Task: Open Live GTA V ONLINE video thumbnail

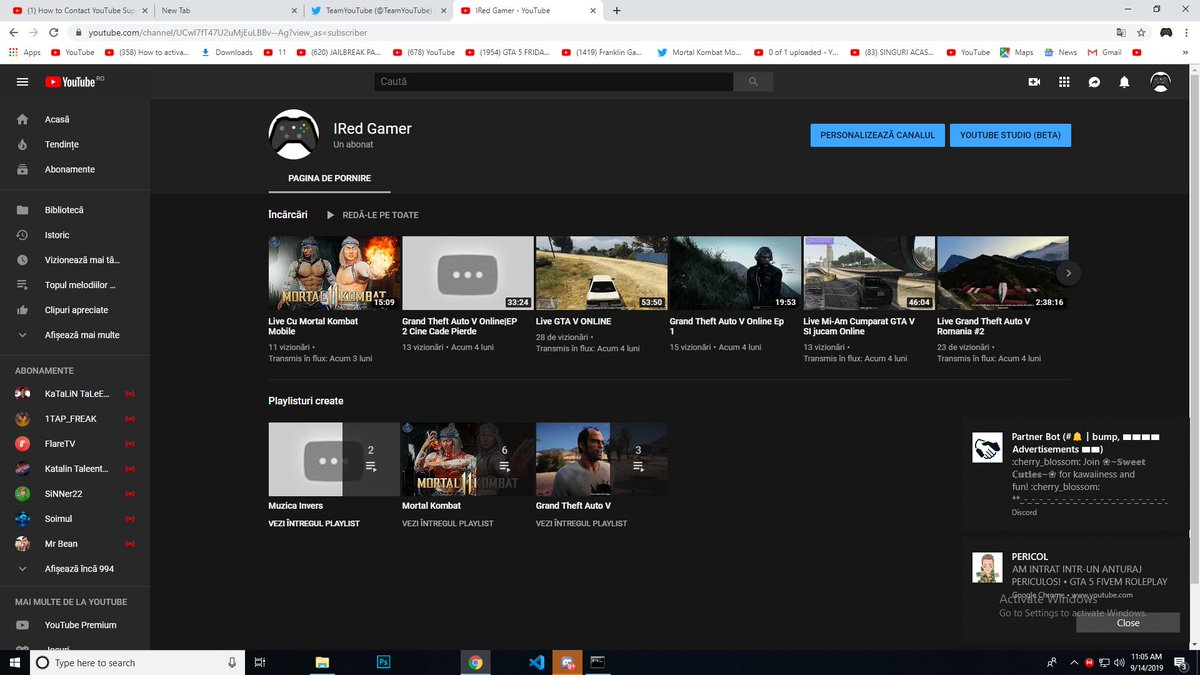Action: pyautogui.click(x=602, y=273)
